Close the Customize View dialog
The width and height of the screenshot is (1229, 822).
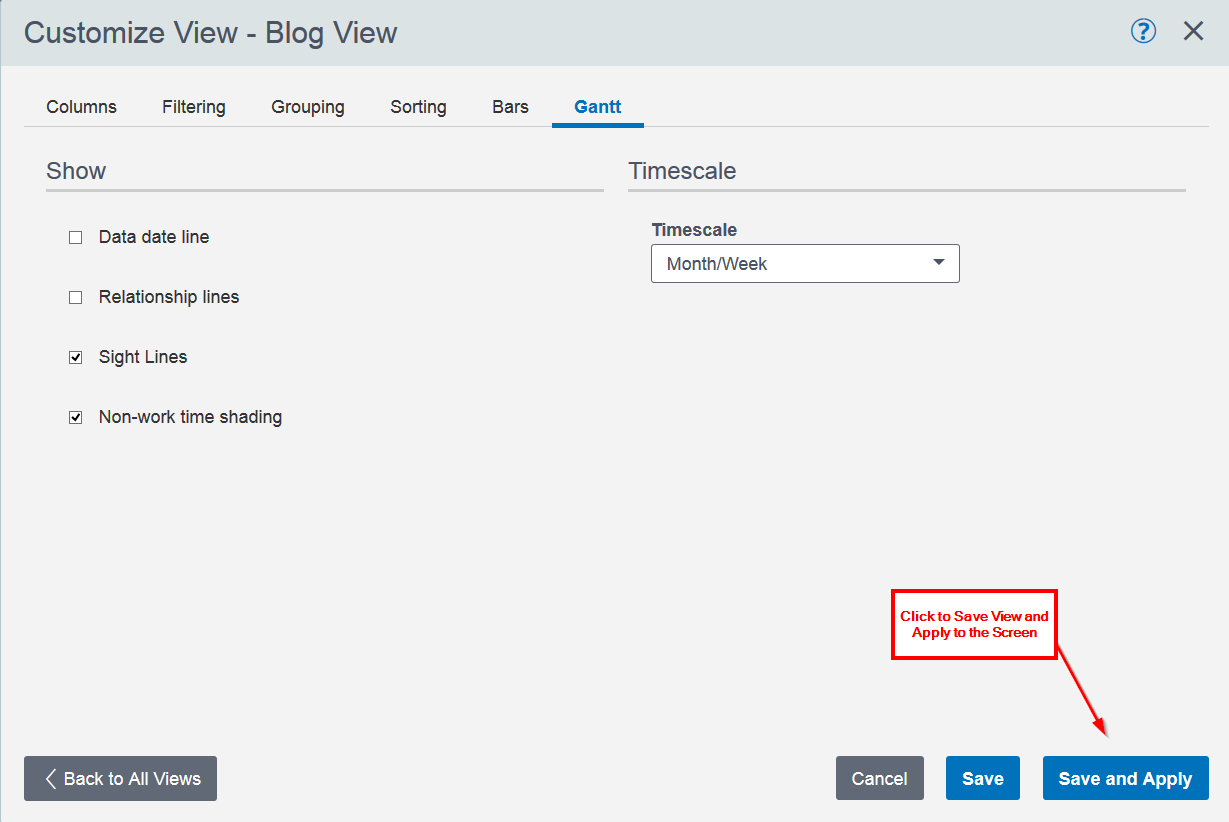(x=1193, y=32)
